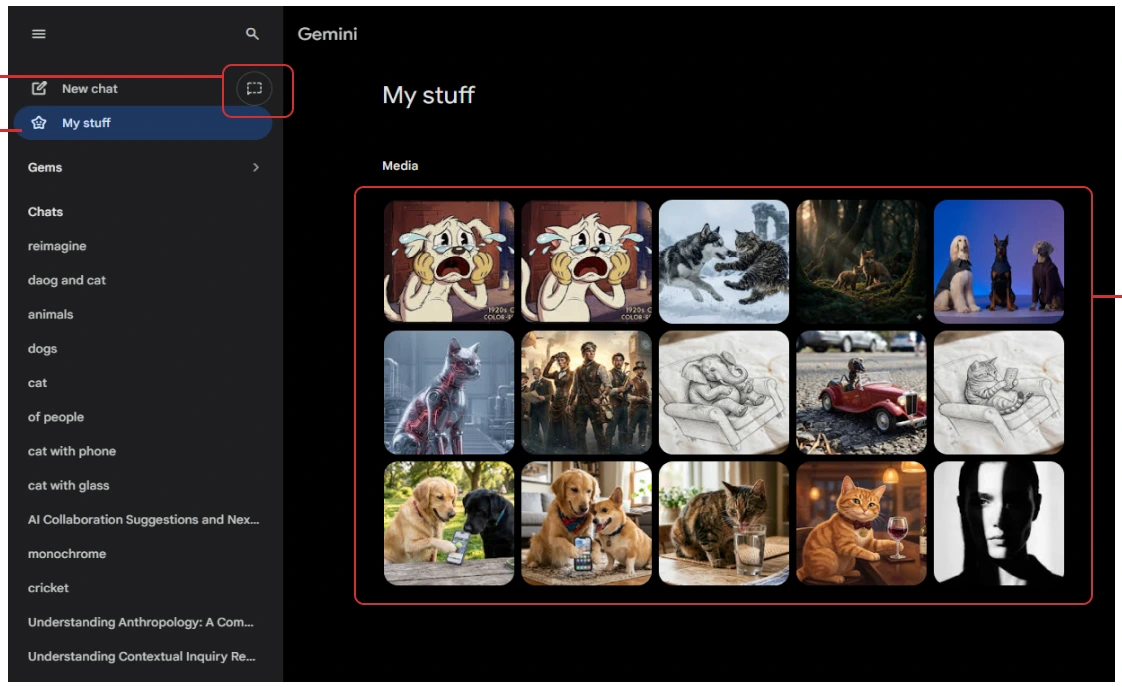Expand the Gems section chevron

[255, 167]
